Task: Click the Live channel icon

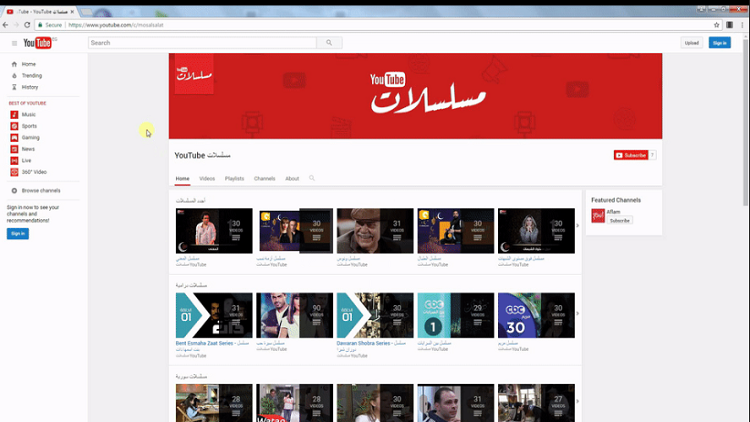Action: click(14, 160)
